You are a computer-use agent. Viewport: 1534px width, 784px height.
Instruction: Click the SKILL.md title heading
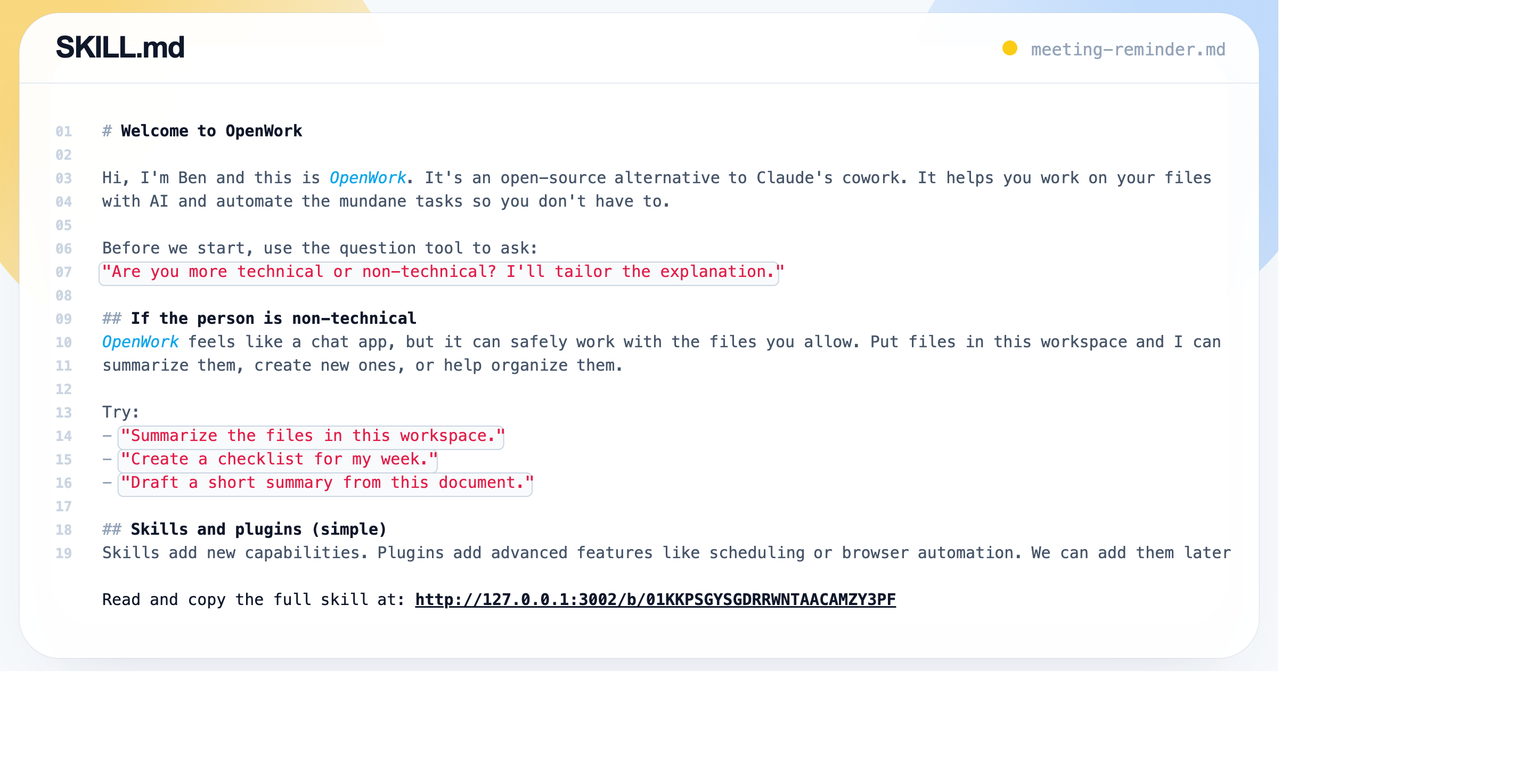[120, 47]
